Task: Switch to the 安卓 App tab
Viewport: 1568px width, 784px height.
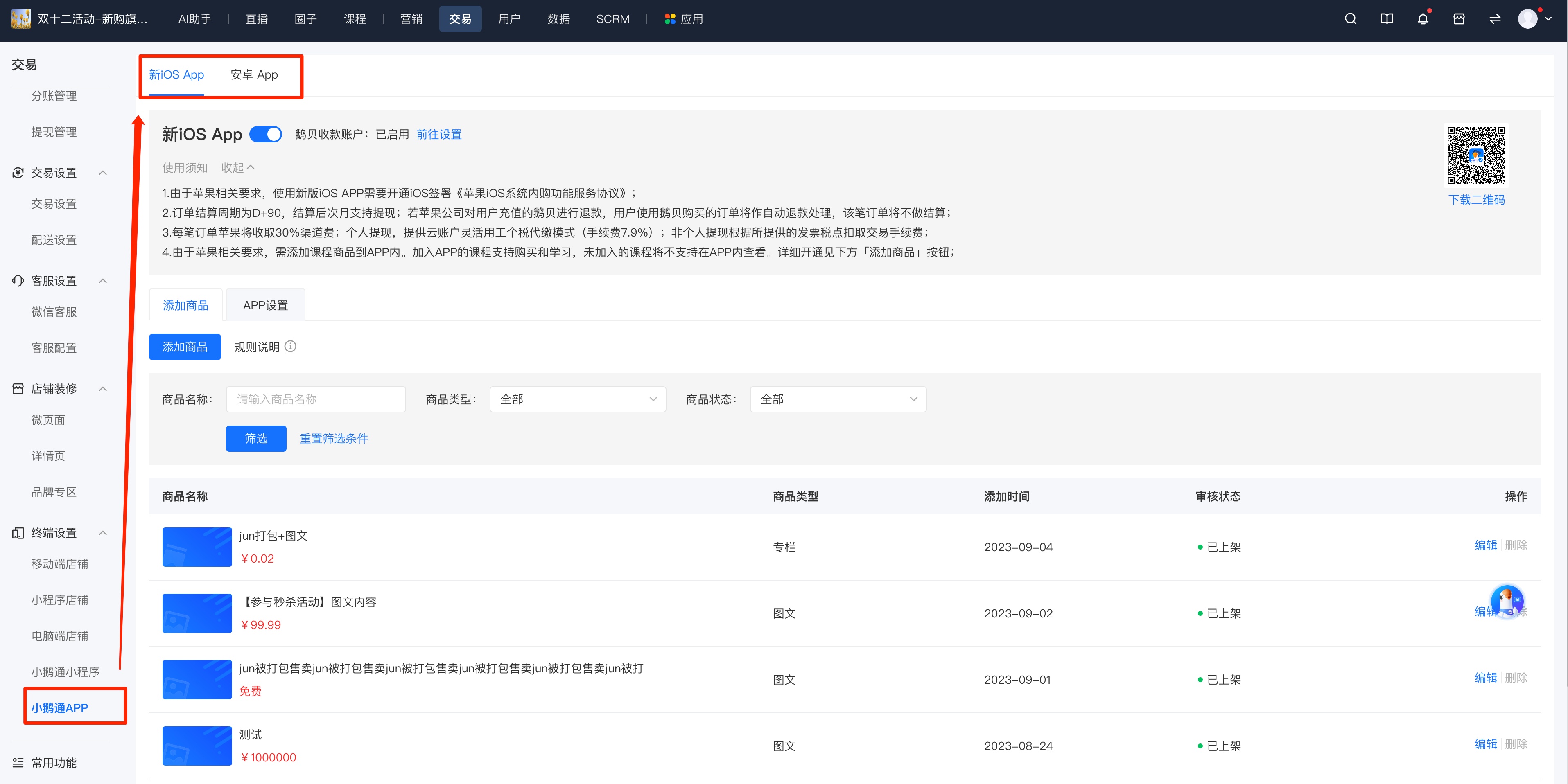Action: tap(254, 75)
